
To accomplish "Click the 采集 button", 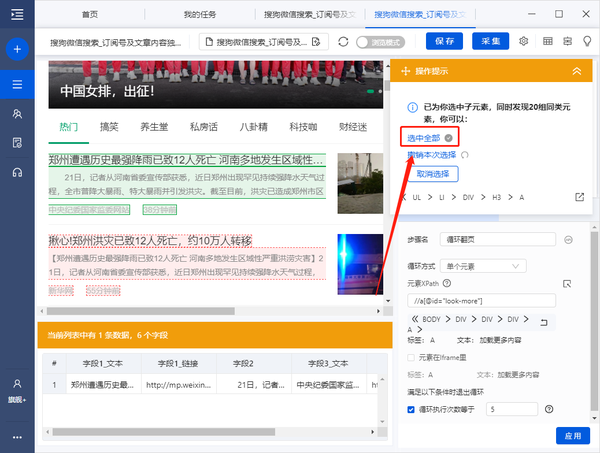I will pos(491,41).
